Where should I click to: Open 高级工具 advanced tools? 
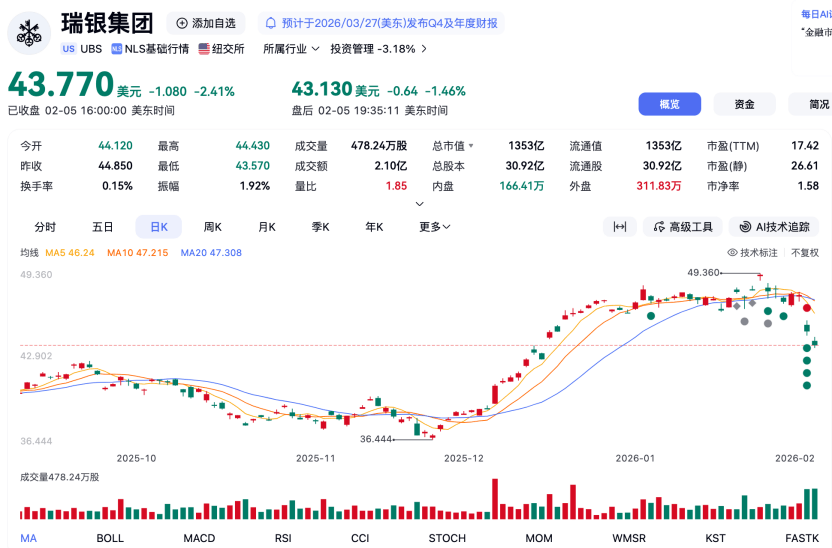click(683, 227)
